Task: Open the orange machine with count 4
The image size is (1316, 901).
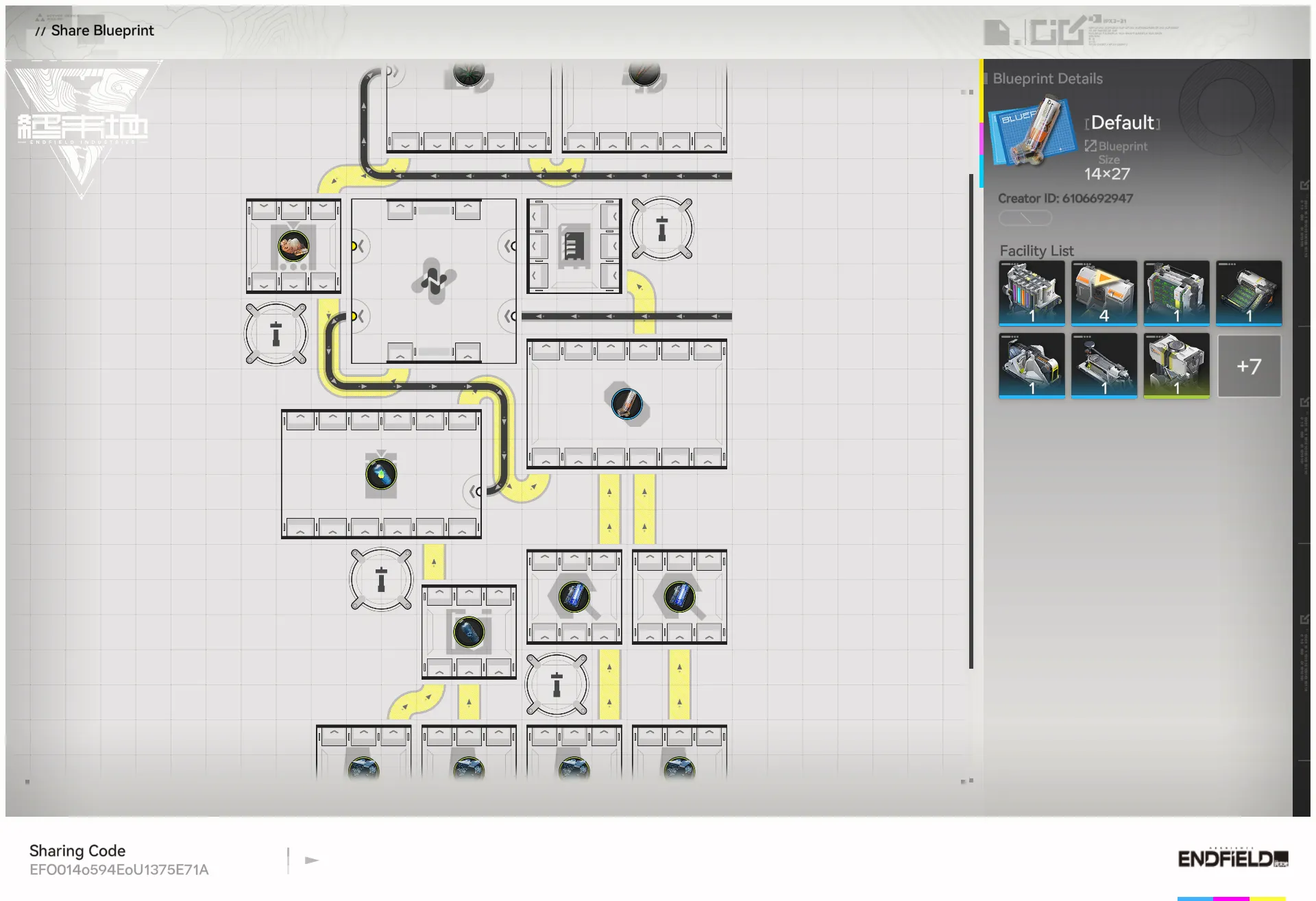Action: [1104, 293]
